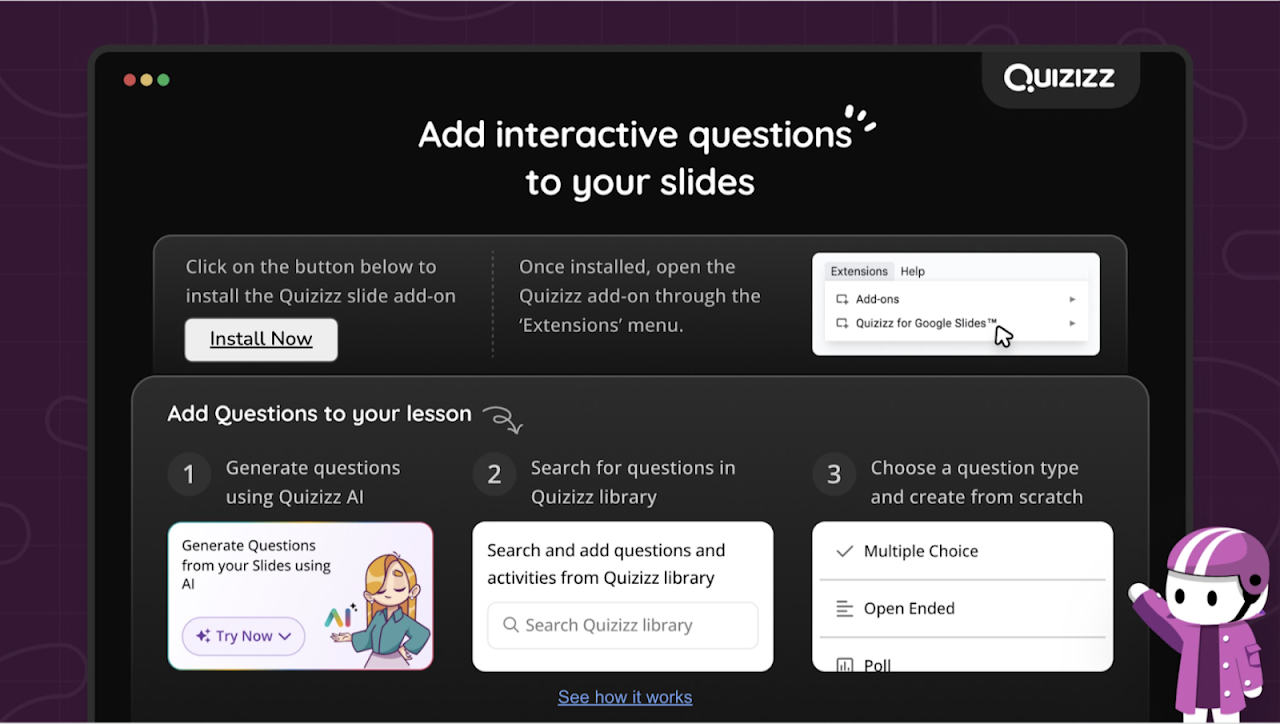The height and width of the screenshot is (724, 1280).
Task: Click the sparkle icon on Try Now
Action: point(203,636)
